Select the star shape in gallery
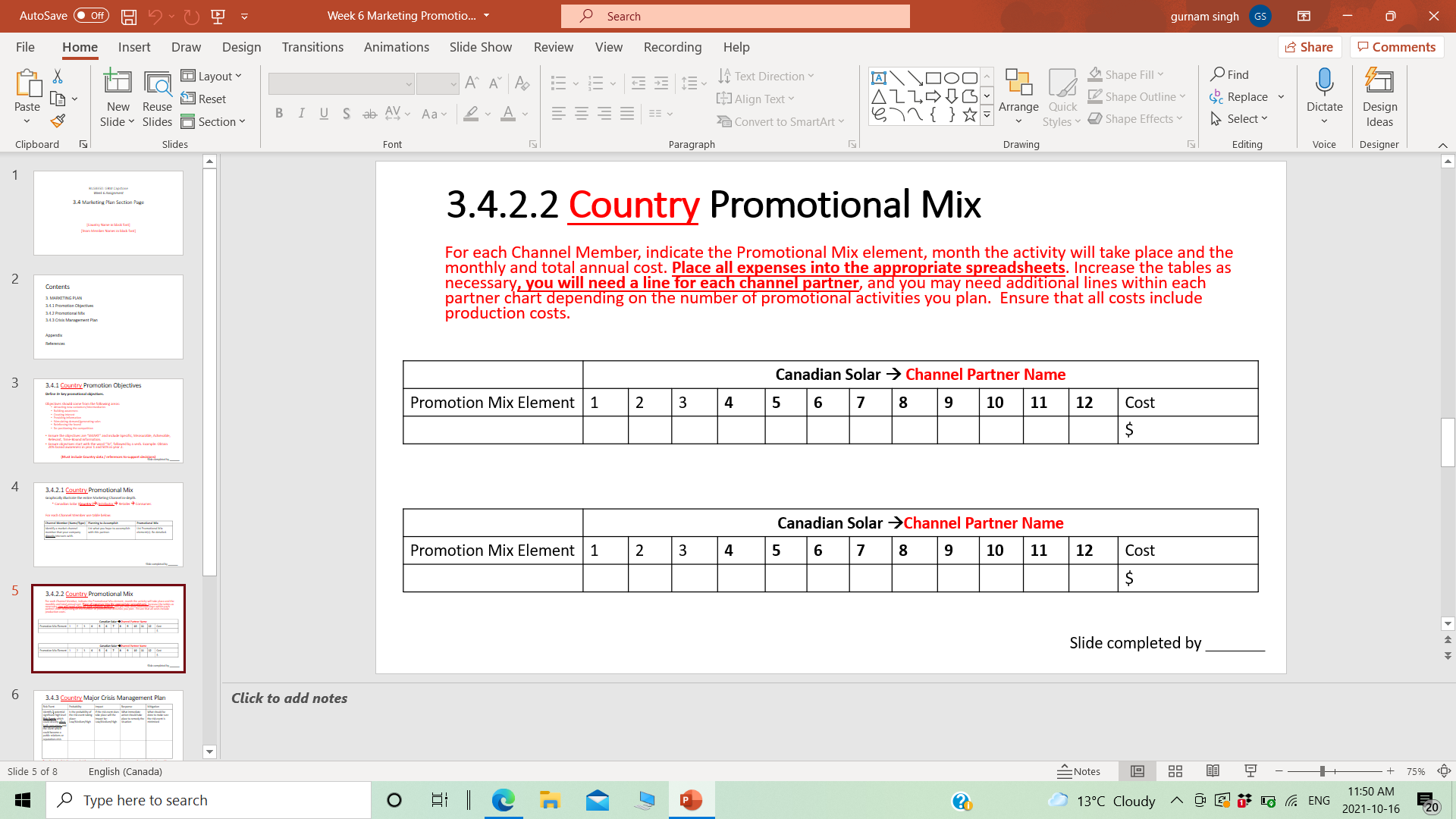1456x819 pixels. click(970, 115)
